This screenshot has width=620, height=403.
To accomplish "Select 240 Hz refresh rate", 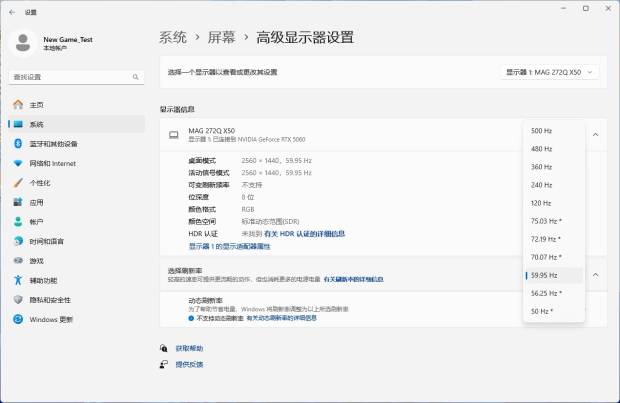I will point(554,185).
